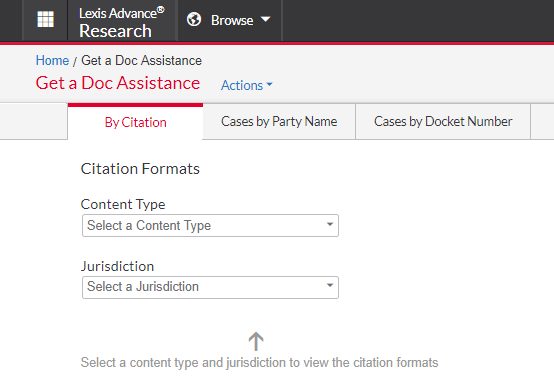
Task: Click the small caret next to Actions
Action: (x=270, y=84)
